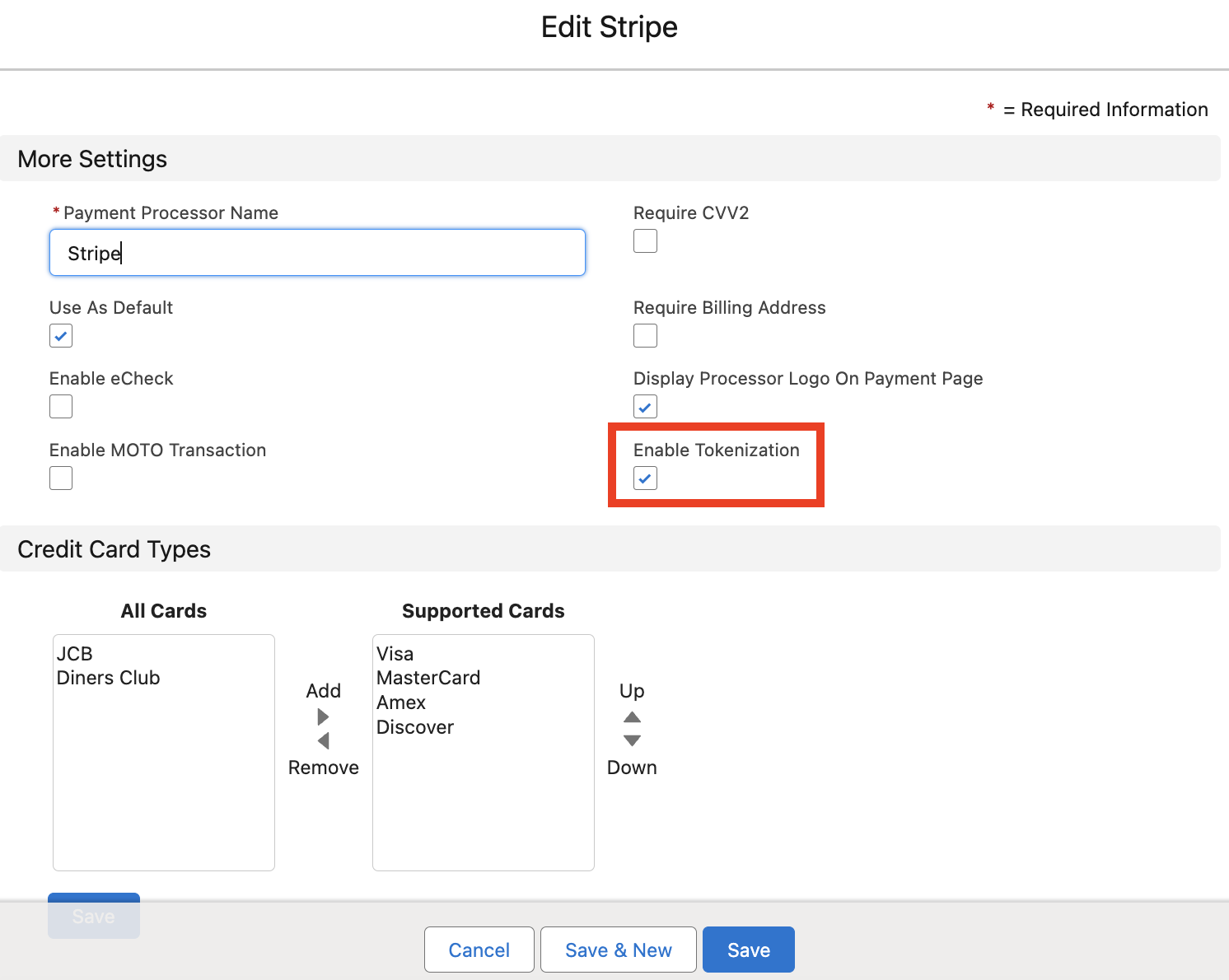
Task: Select JCB in All Cards list
Action: click(x=75, y=654)
